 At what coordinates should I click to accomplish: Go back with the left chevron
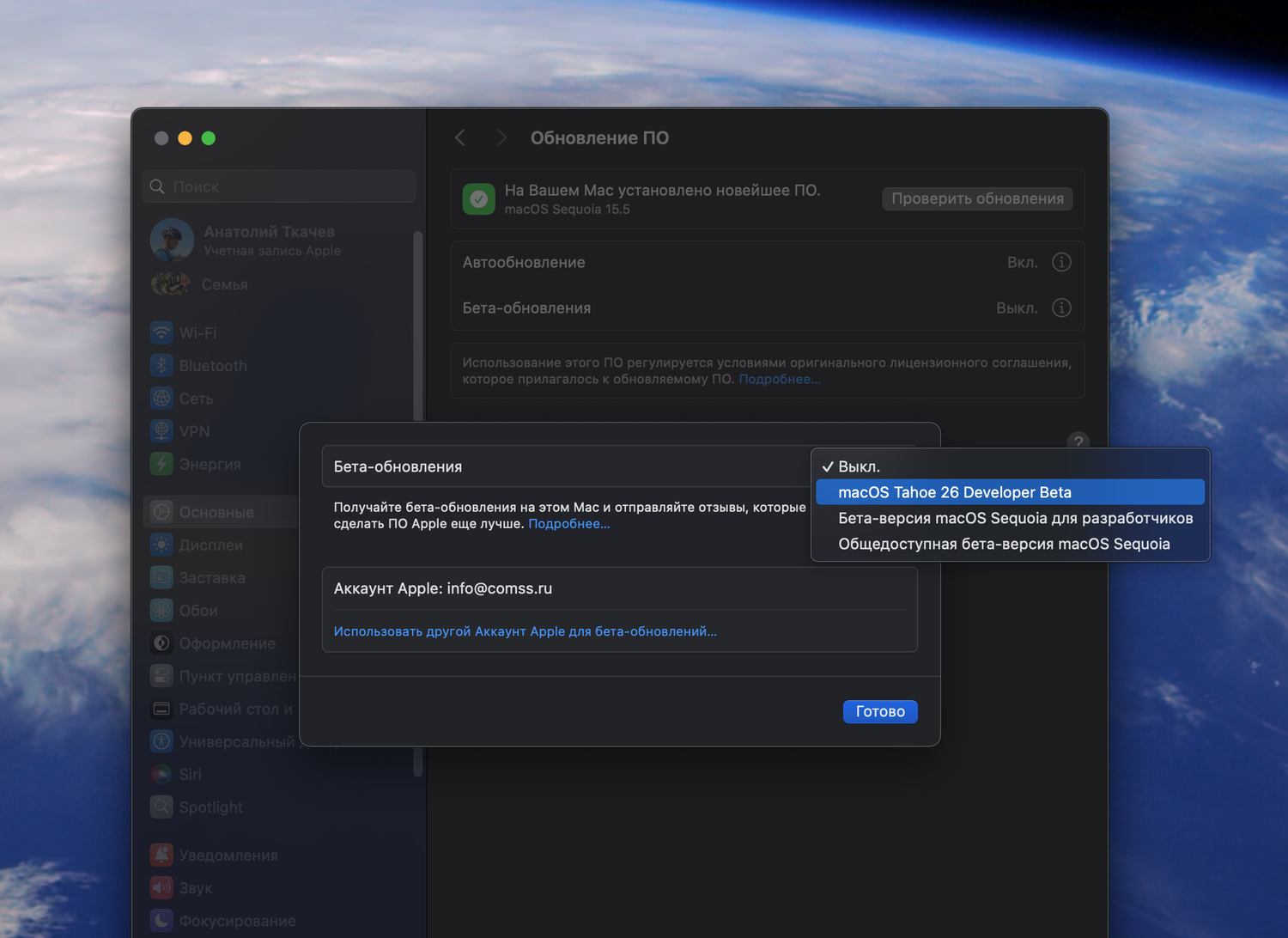pos(460,137)
